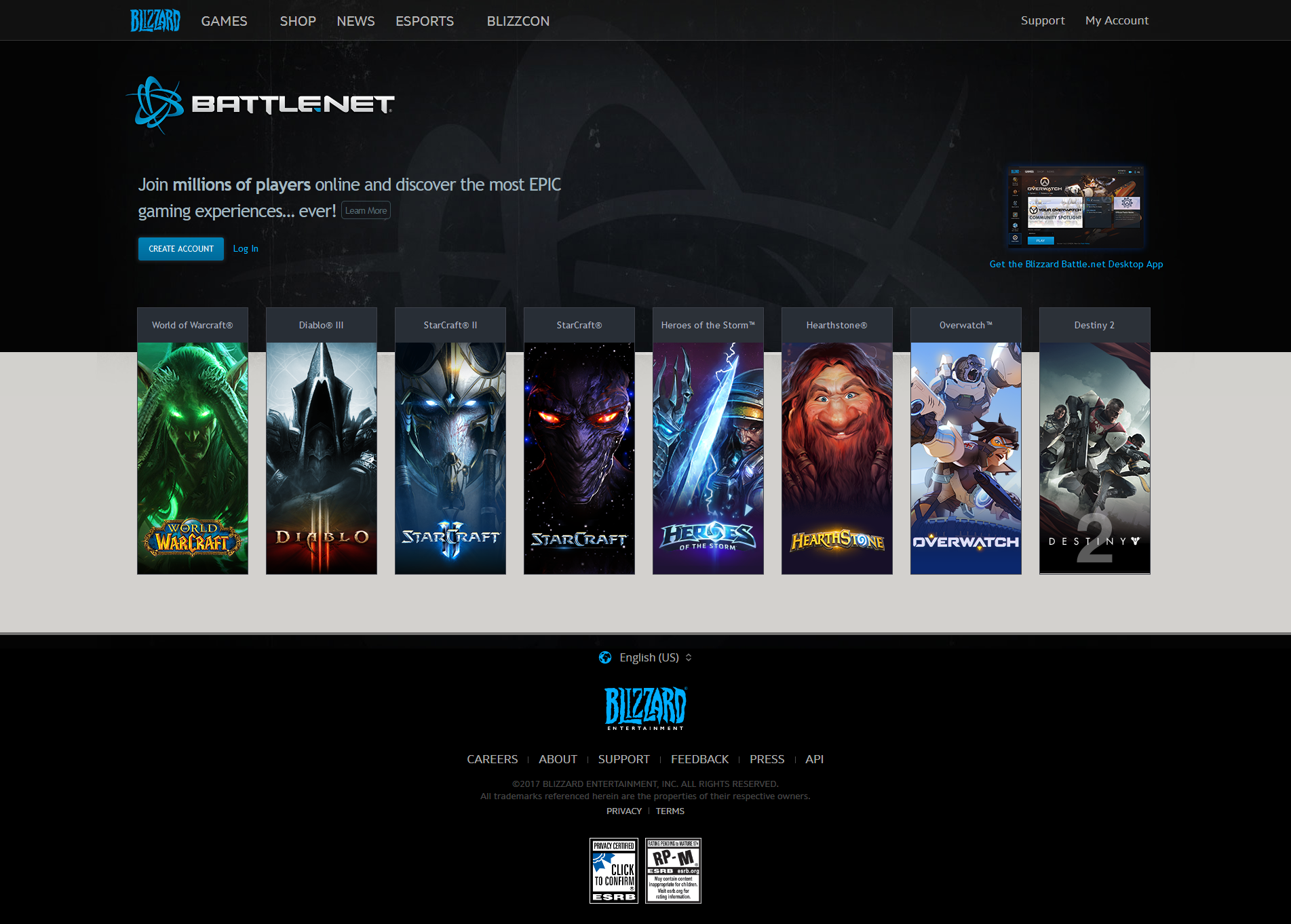Choose the Hearthstone game card

[837, 441]
